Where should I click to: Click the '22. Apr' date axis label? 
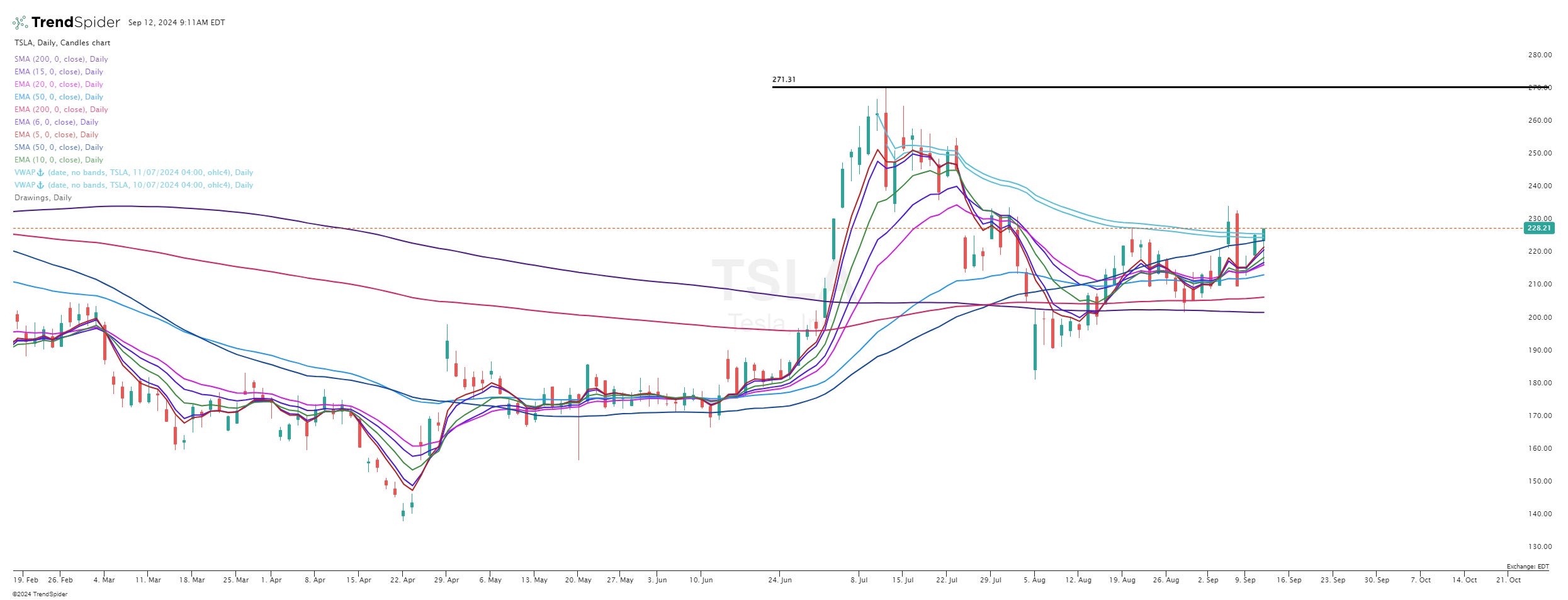coord(403,580)
